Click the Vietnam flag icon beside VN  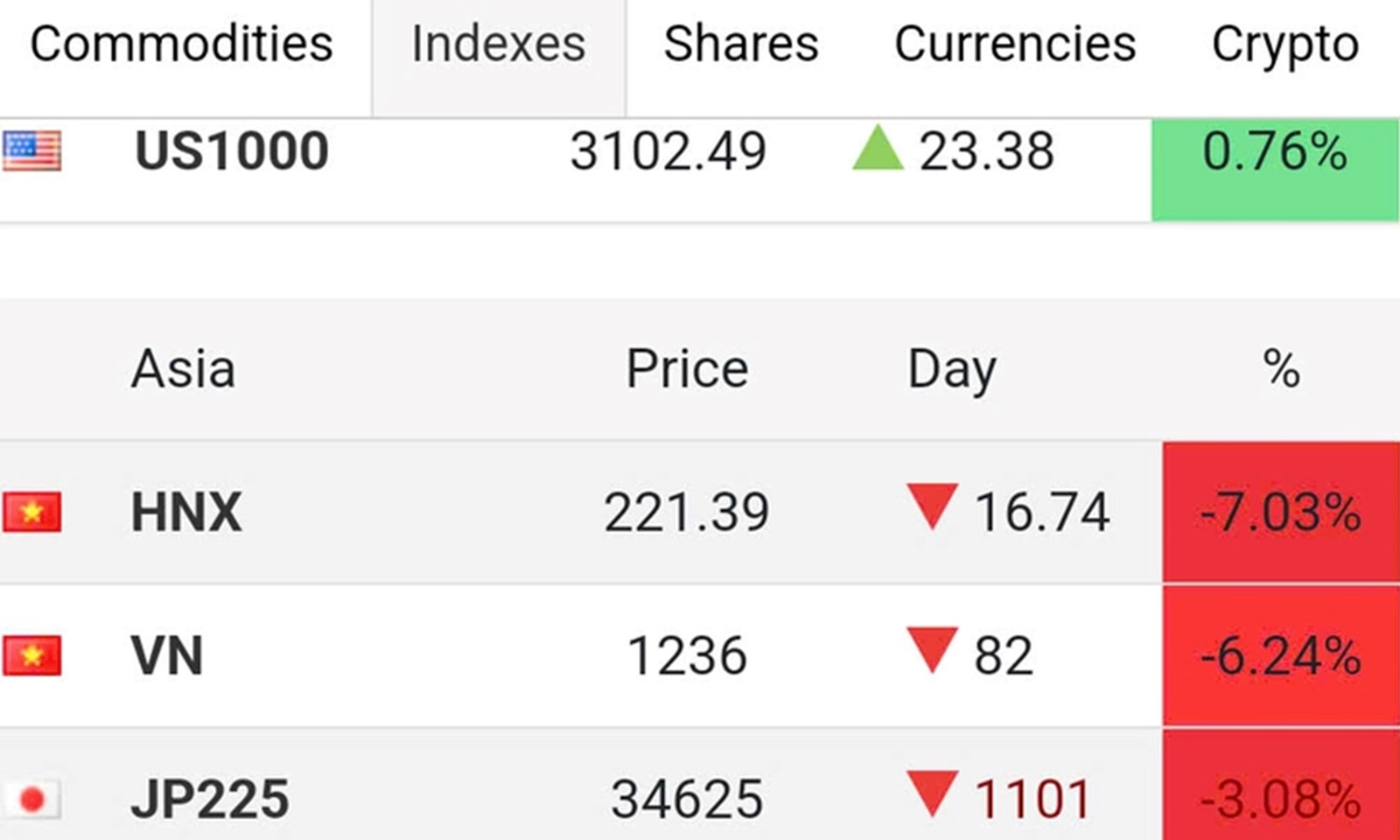(x=31, y=655)
